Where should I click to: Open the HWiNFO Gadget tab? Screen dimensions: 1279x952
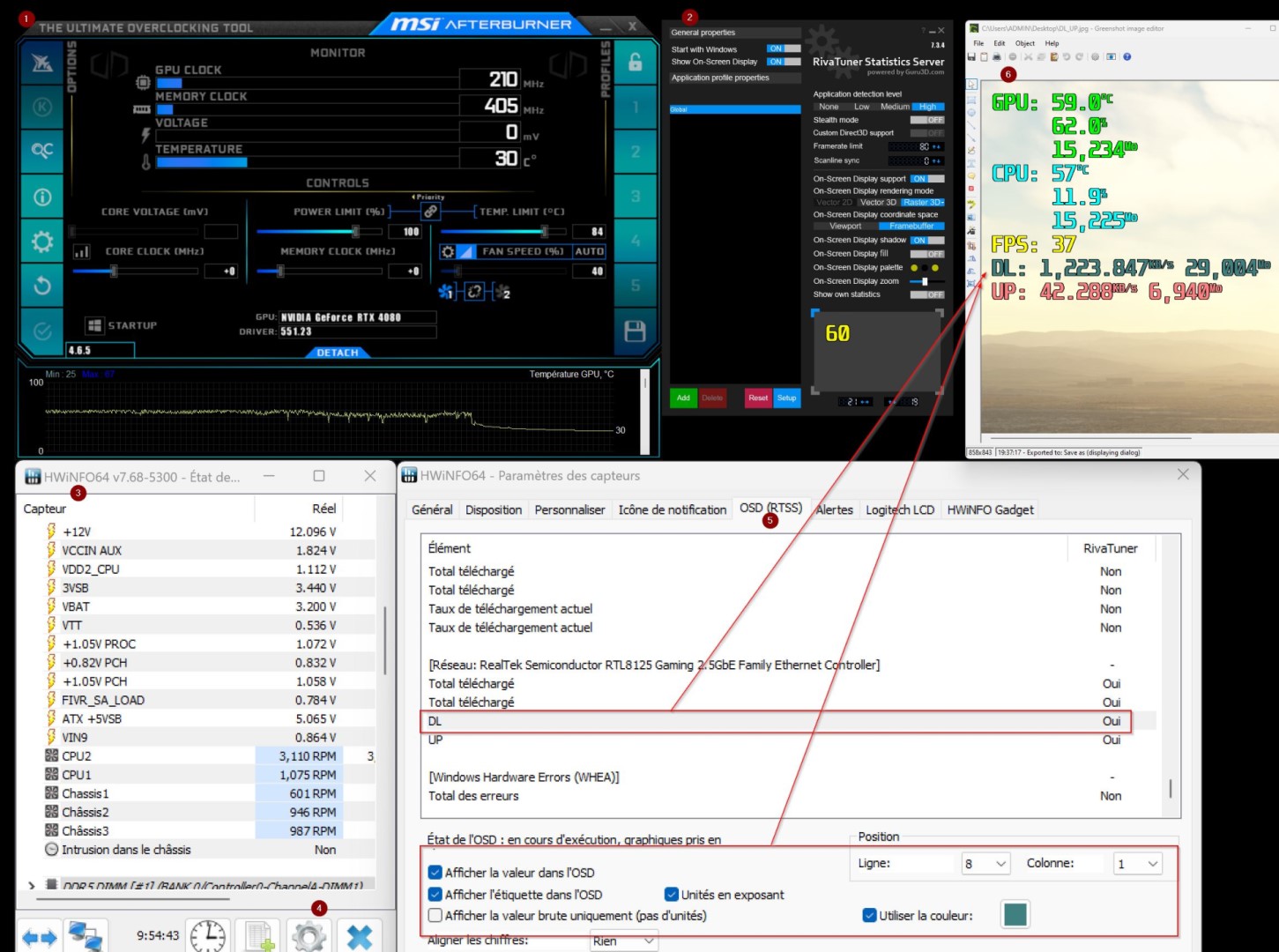(x=990, y=509)
